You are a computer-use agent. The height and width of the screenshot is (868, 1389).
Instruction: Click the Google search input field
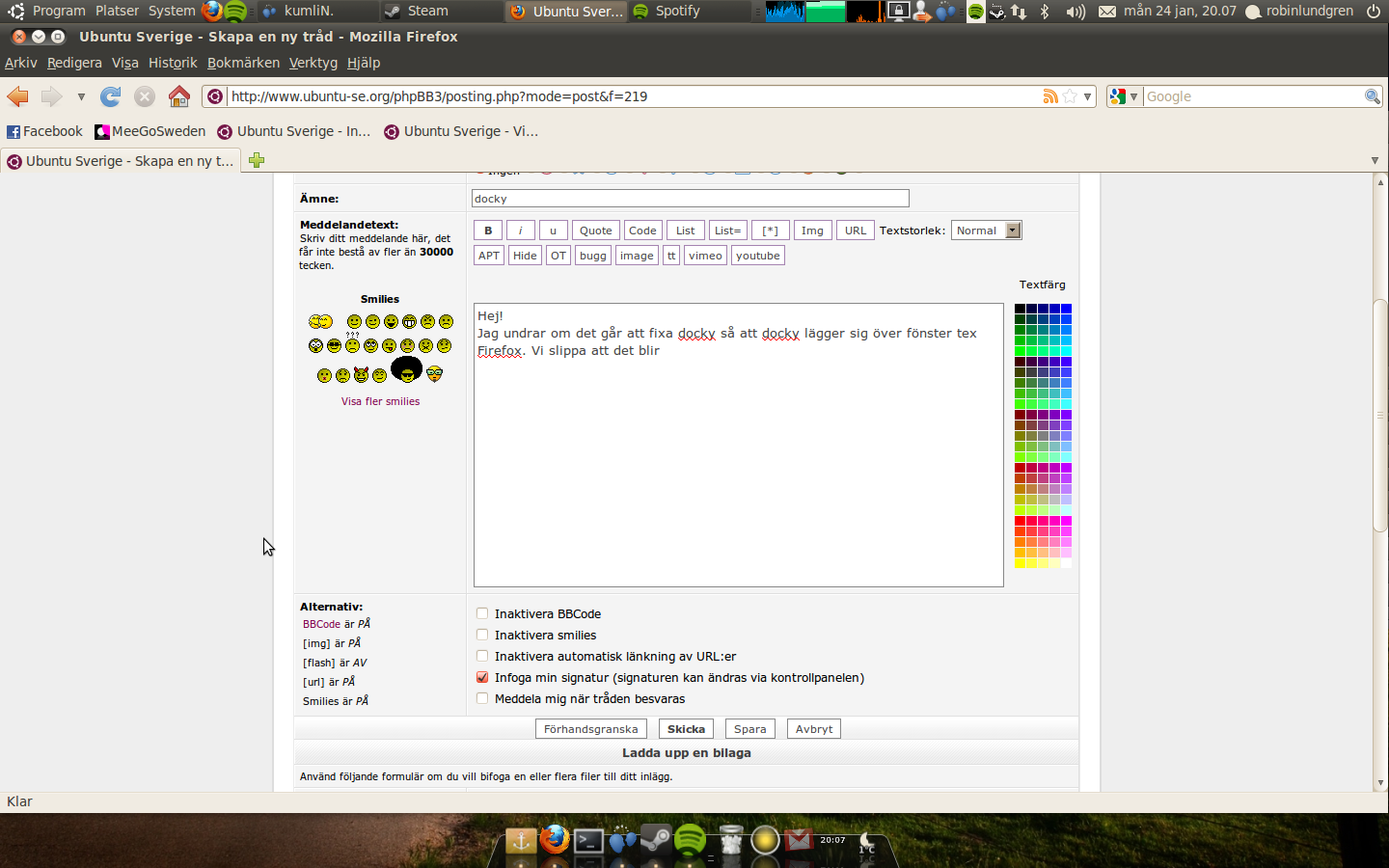tap(1252, 96)
